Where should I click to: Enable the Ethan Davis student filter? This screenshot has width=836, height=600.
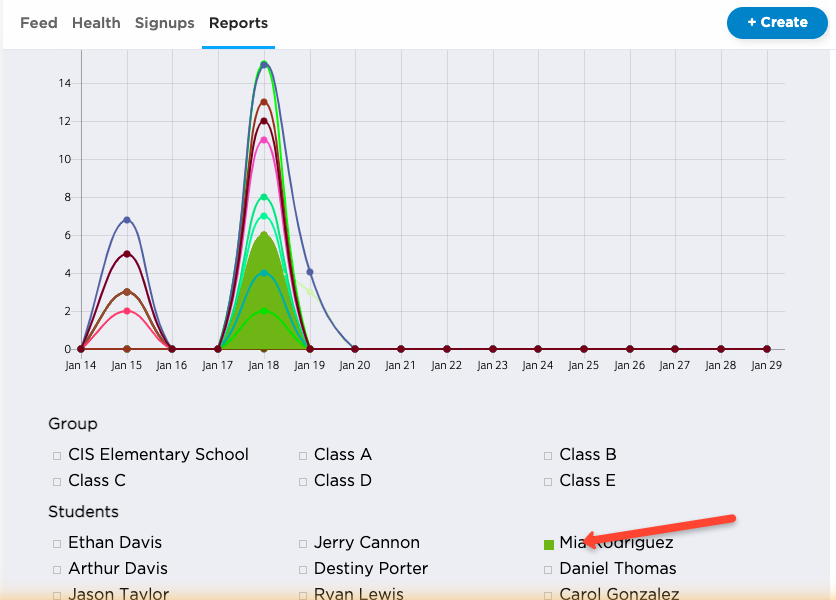tap(57, 543)
